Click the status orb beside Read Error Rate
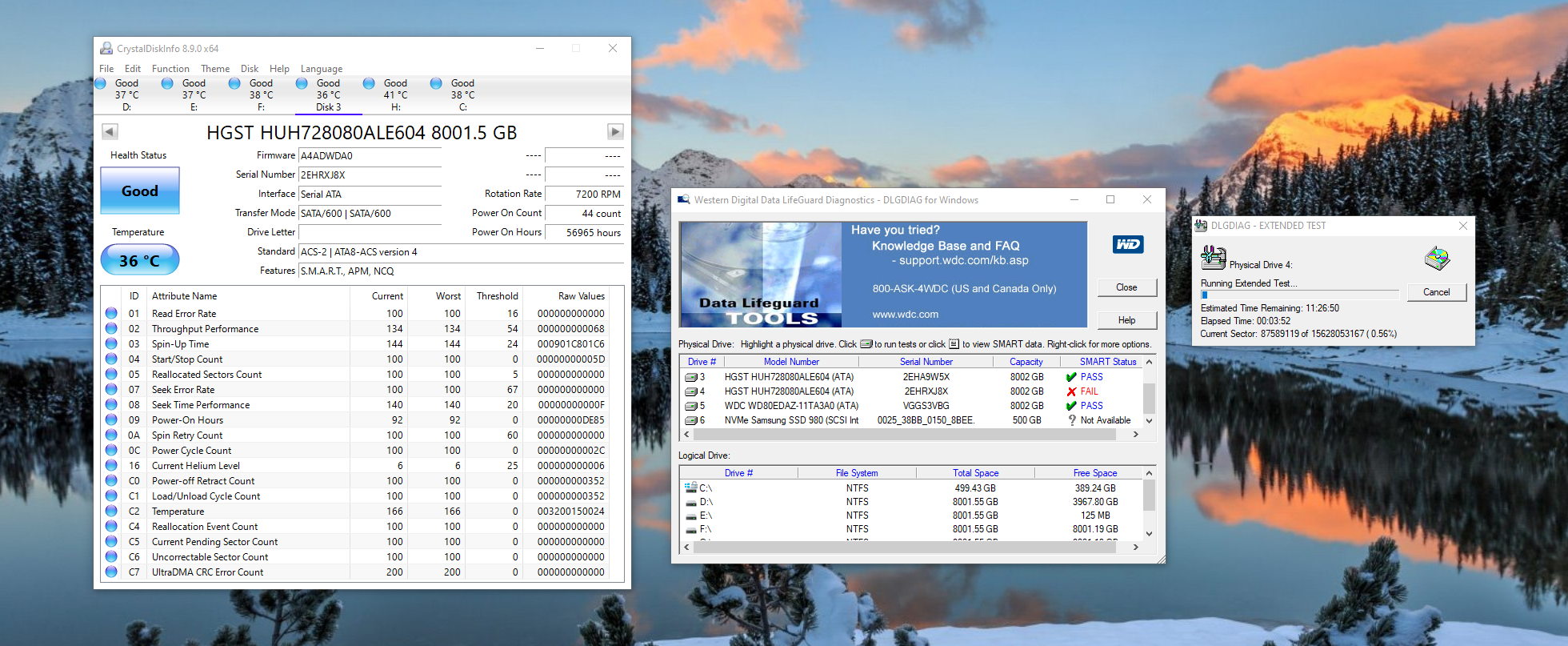Image resolution: width=1568 pixels, height=646 pixels. pyautogui.click(x=111, y=314)
